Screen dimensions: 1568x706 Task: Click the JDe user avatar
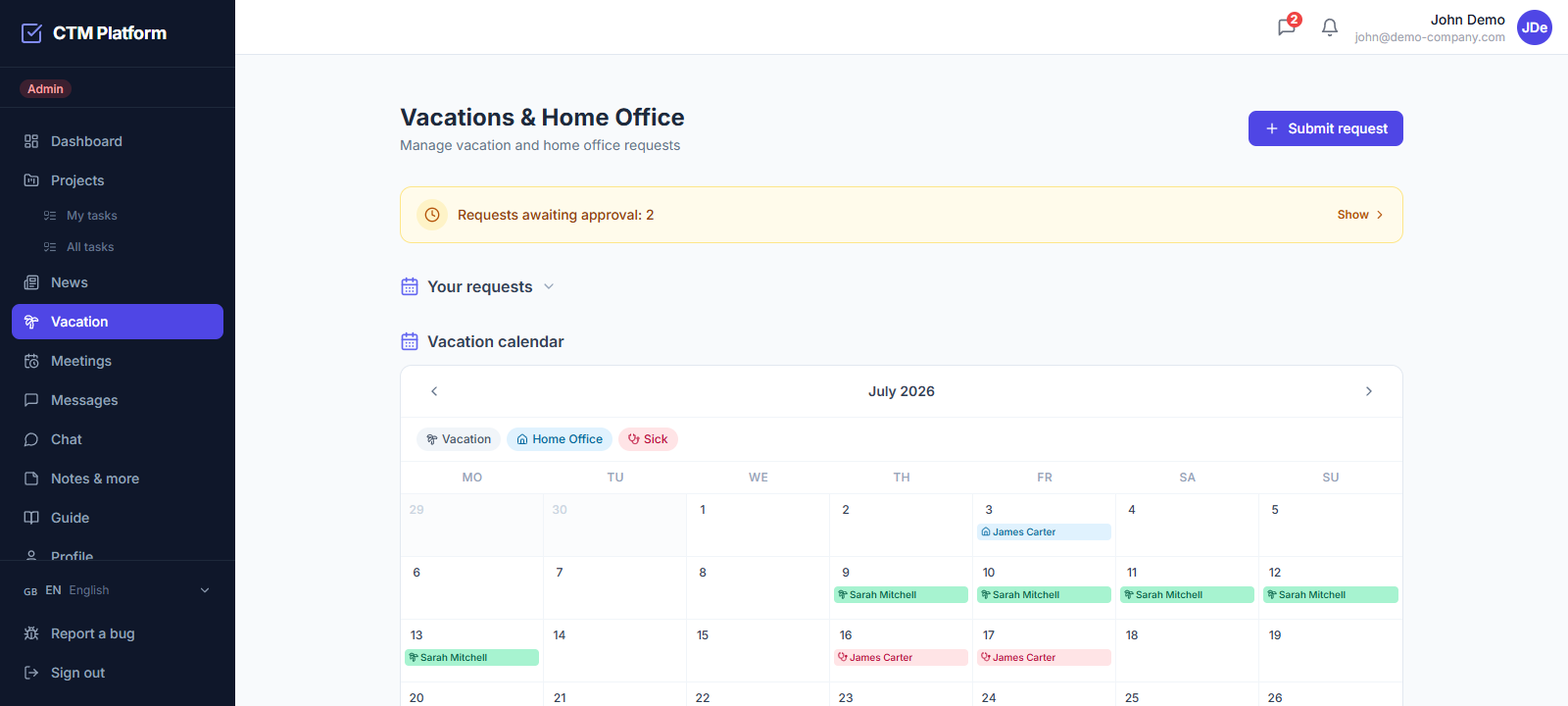[1535, 27]
